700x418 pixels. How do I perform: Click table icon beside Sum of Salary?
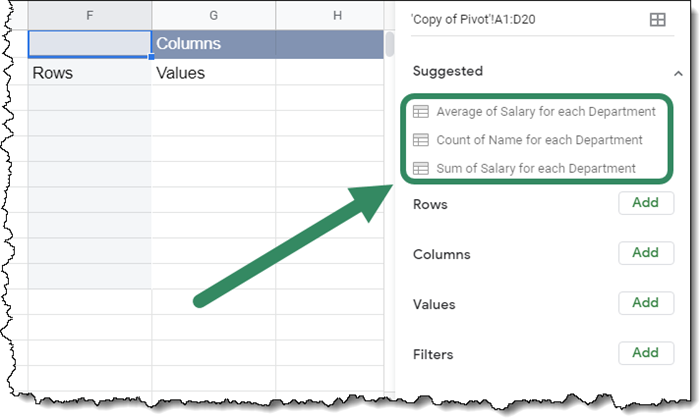tap(421, 168)
